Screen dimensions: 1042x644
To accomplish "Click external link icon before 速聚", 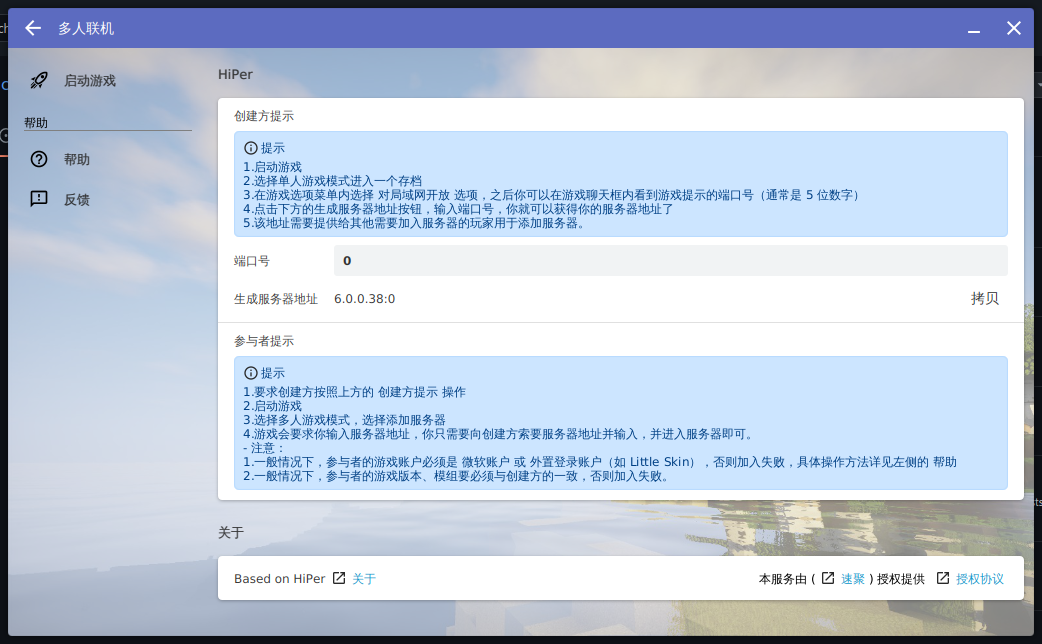I will pyautogui.click(x=828, y=578).
